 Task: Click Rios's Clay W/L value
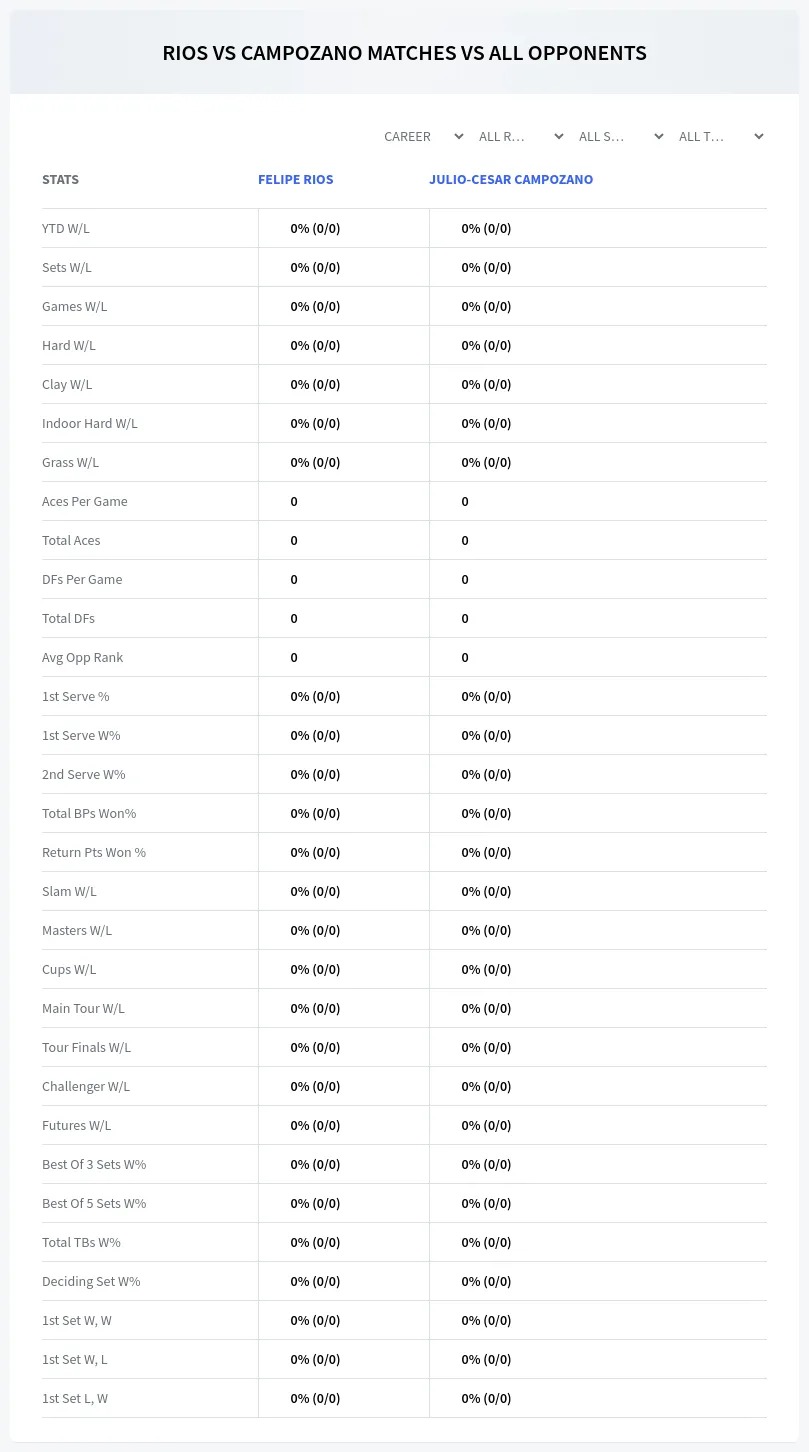coord(315,384)
